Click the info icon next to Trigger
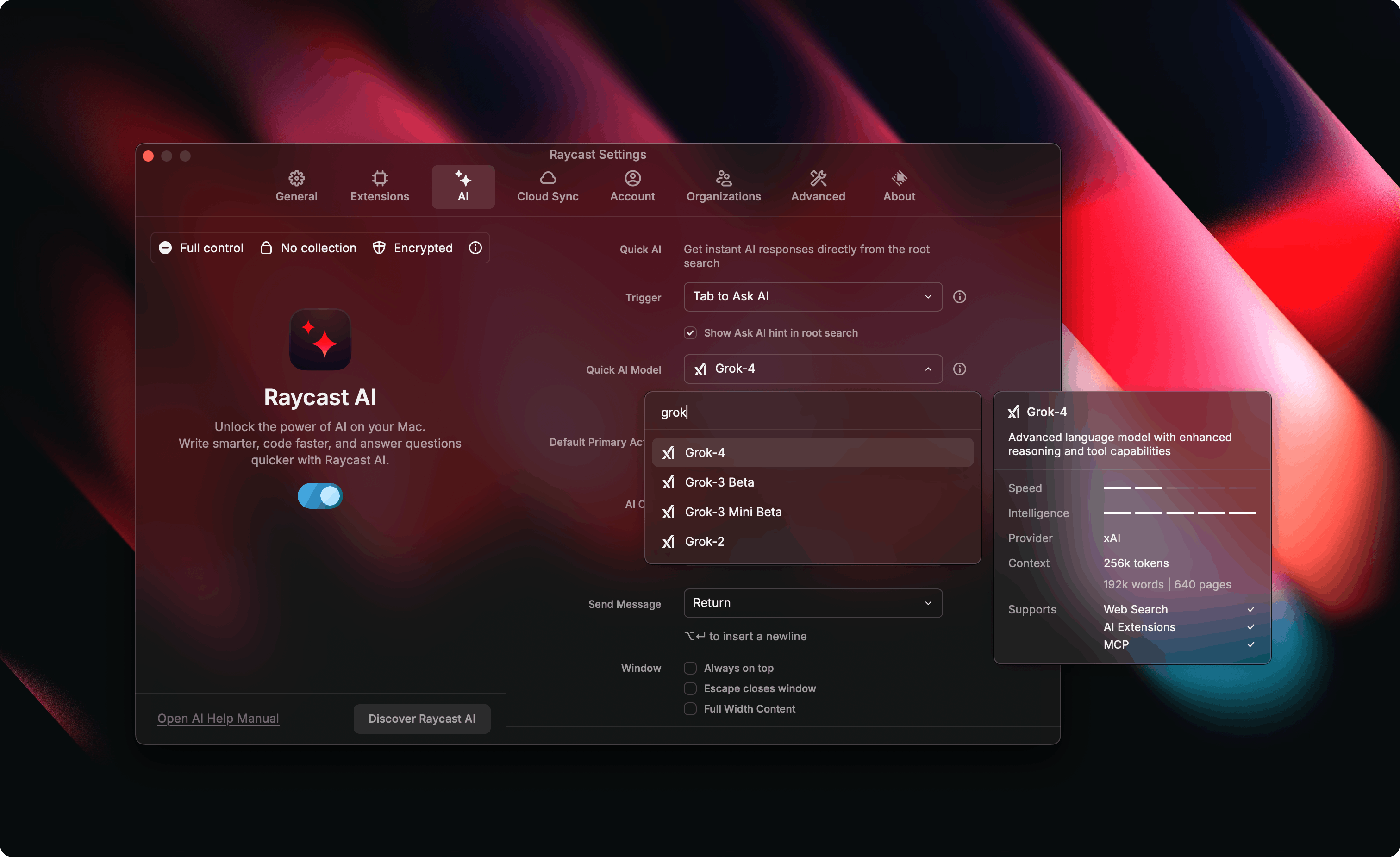Screen dimensions: 1400x857 [960, 297]
